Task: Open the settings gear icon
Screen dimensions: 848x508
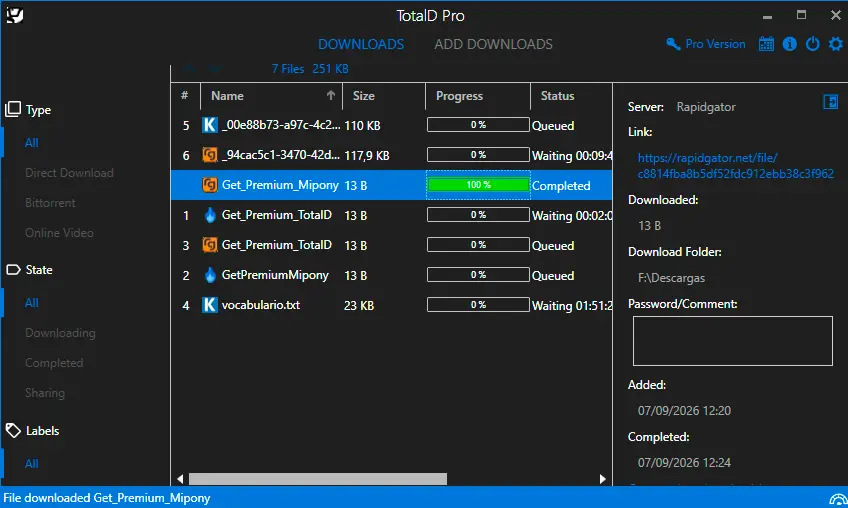Action: point(836,44)
